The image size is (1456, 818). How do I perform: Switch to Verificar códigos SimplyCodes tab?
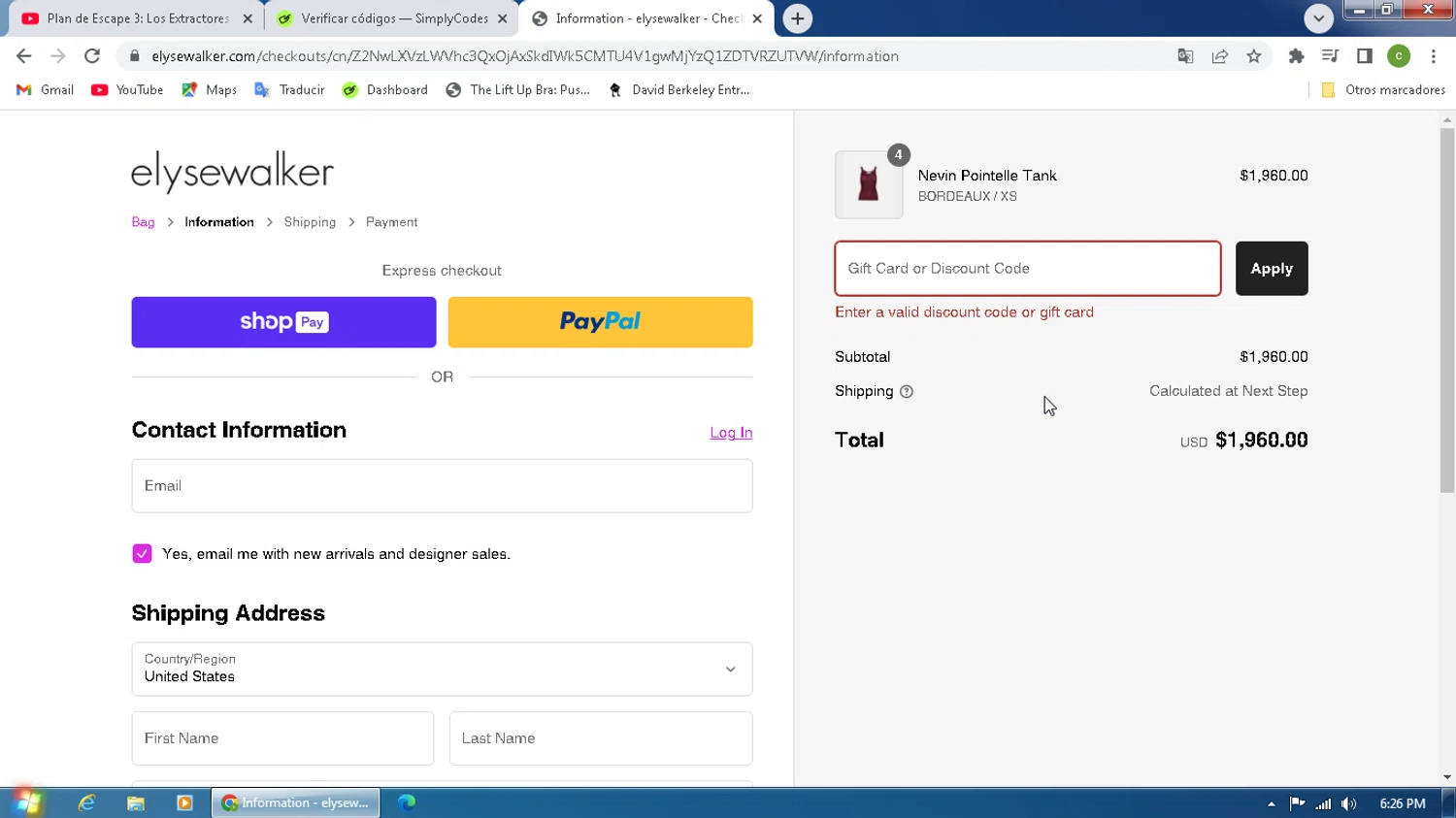(x=394, y=18)
